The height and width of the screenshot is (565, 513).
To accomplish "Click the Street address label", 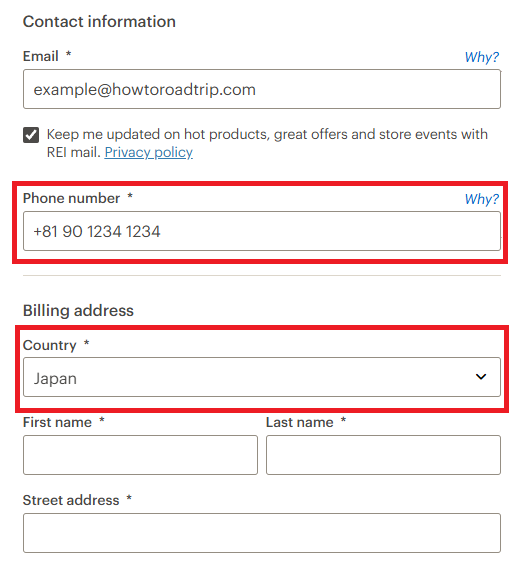I will coord(71,500).
